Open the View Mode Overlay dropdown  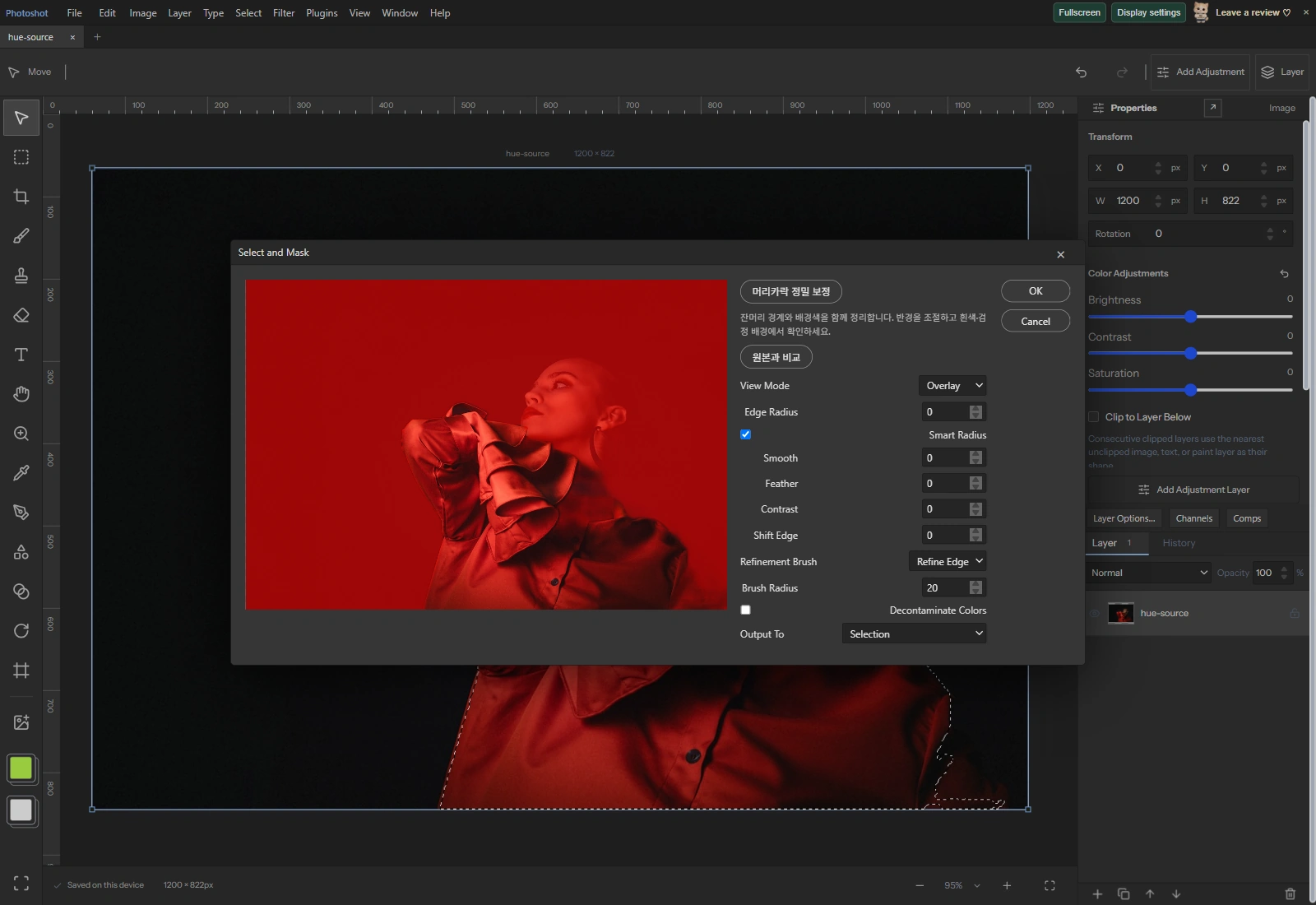952,386
